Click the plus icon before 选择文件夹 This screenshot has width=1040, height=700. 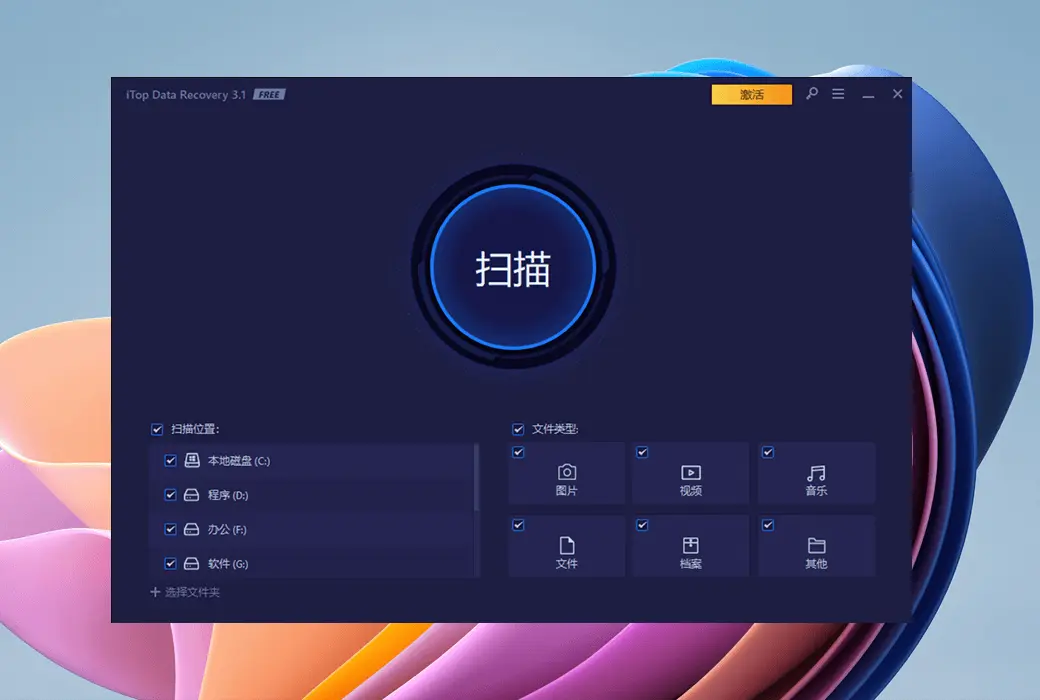pos(155,592)
